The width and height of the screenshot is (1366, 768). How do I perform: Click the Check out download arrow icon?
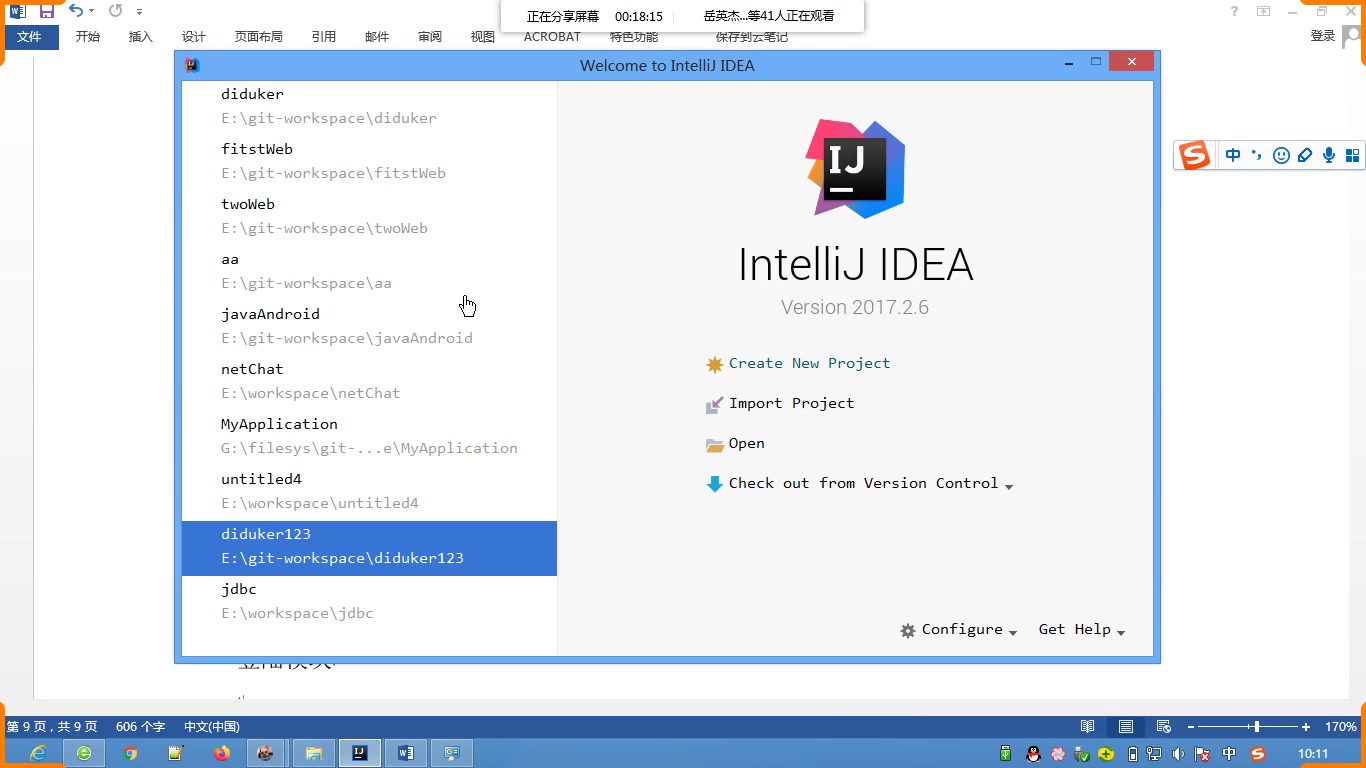[x=714, y=484]
